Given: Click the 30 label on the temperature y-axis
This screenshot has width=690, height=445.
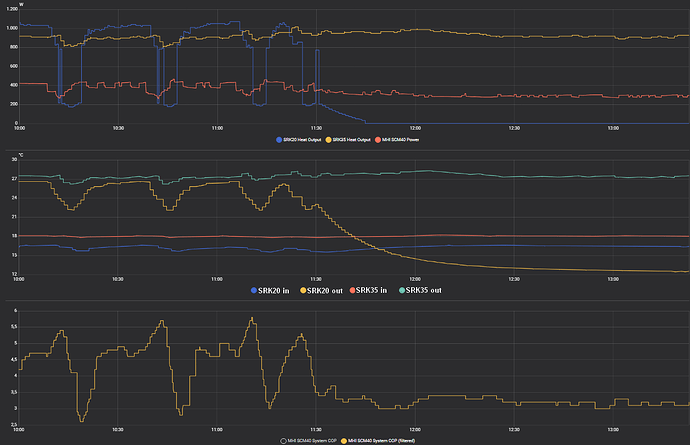Looking at the screenshot, I should (x=14, y=160).
